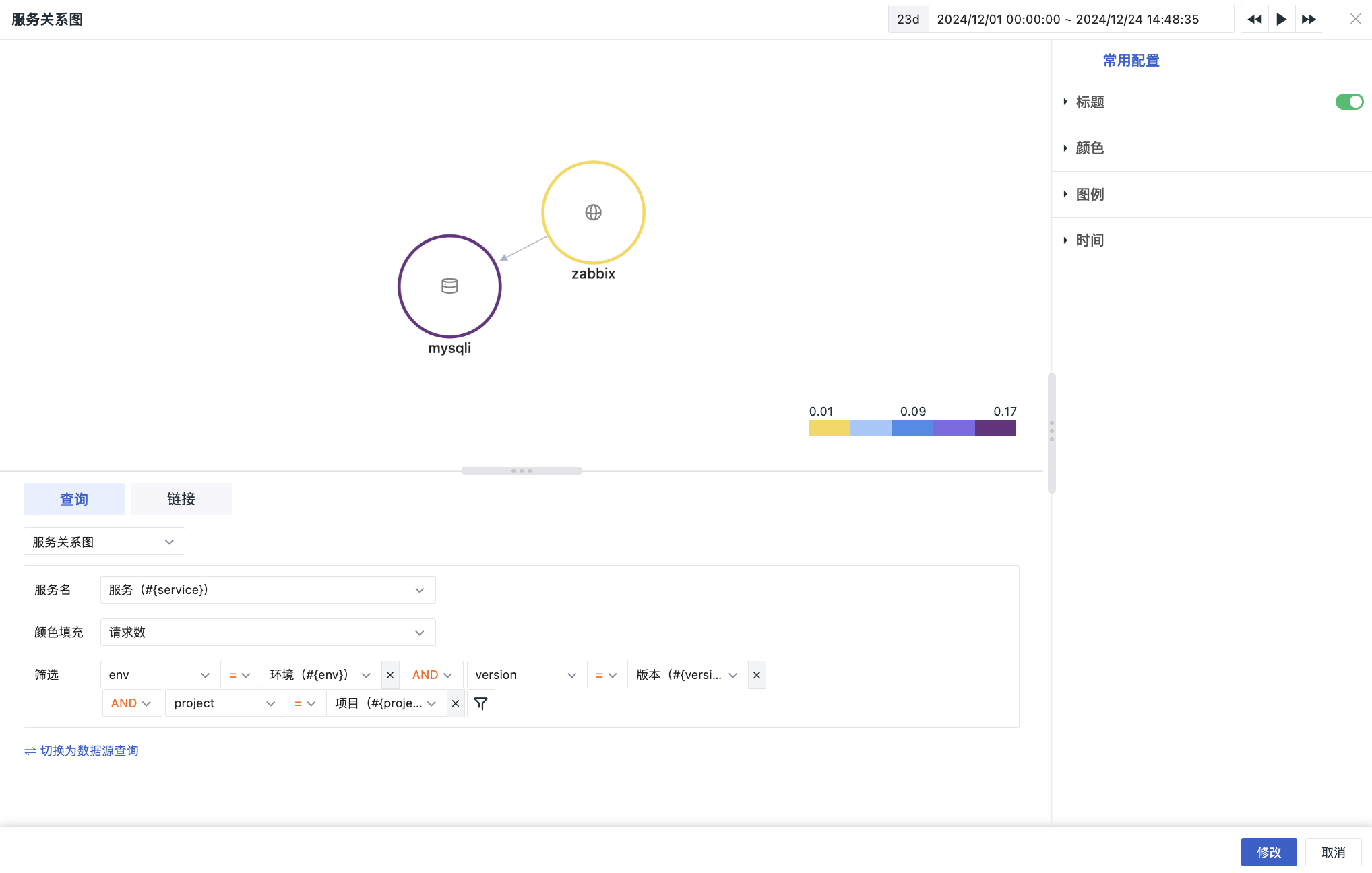
Task: Click the 23d time range badge
Action: click(908, 20)
